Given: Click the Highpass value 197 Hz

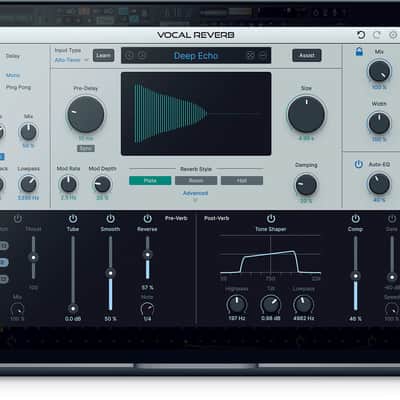Looking at the screenshot, I should point(237,318).
